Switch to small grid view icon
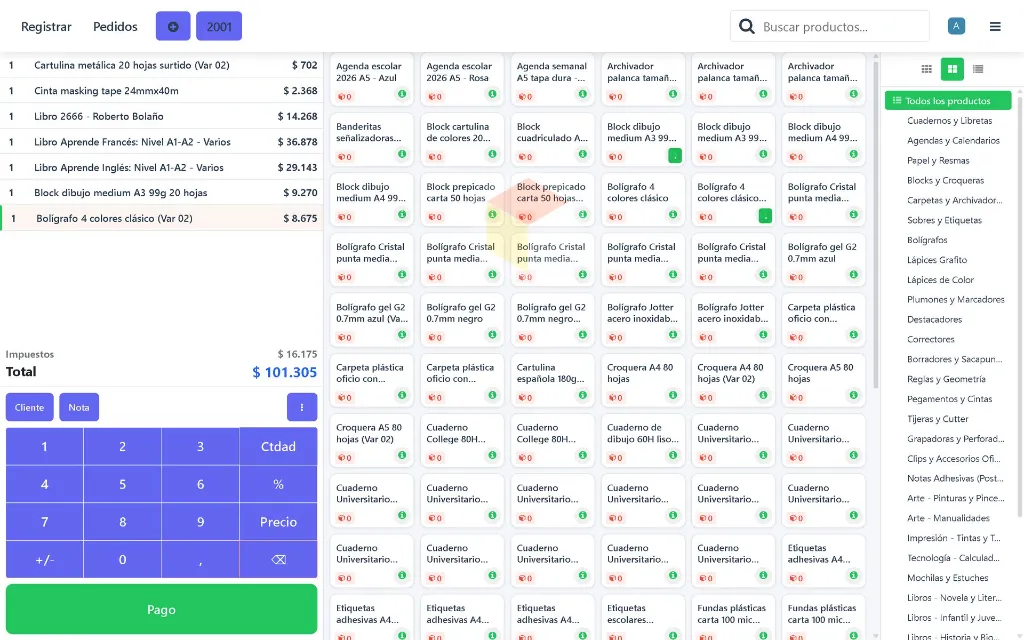Image resolution: width=1024 pixels, height=640 pixels. click(926, 69)
